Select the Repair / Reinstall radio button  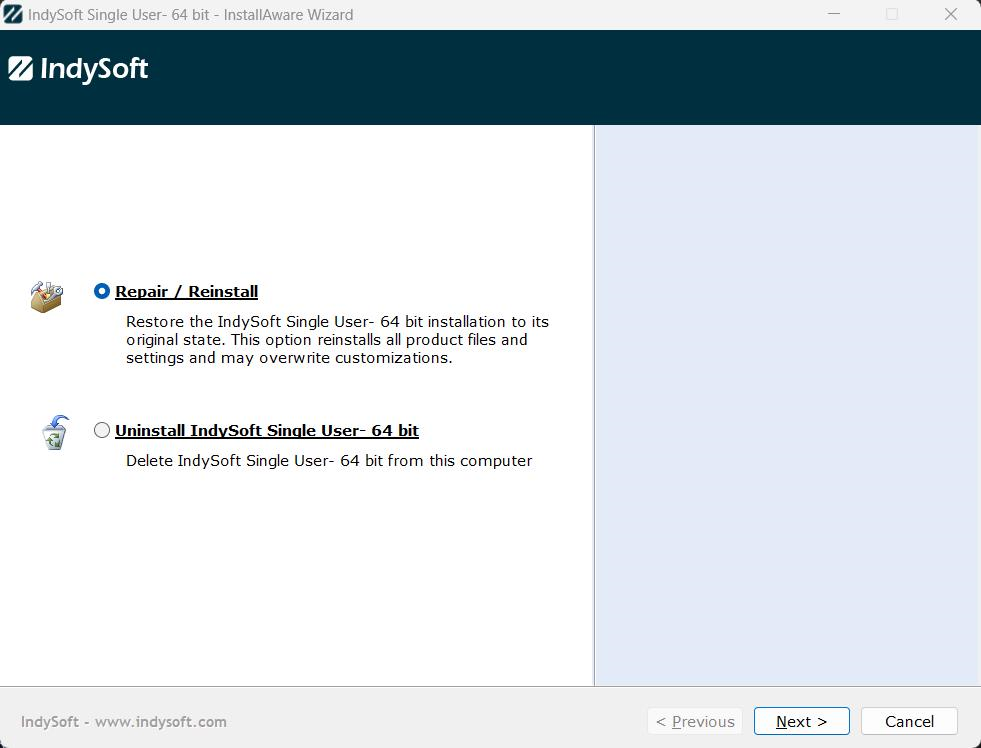[x=102, y=292]
